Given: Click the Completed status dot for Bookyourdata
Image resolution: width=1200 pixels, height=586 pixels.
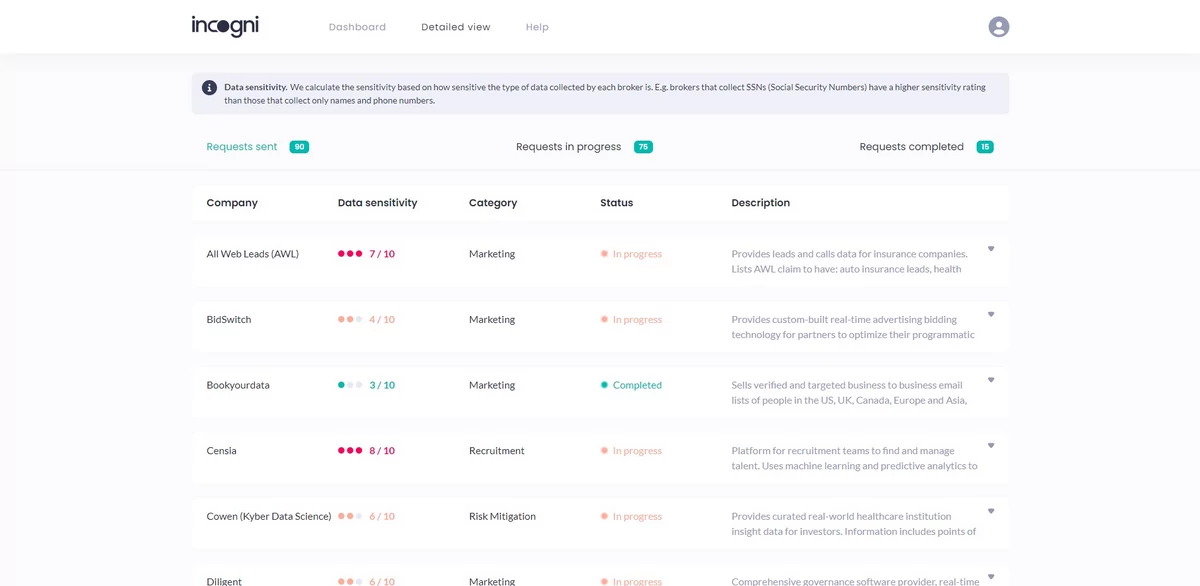Looking at the screenshot, I should tap(604, 385).
